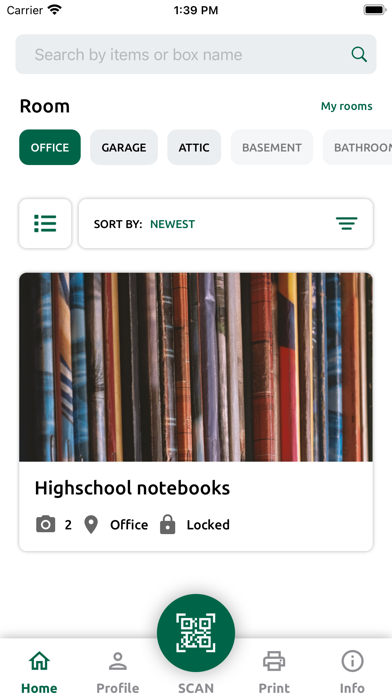Image resolution: width=392 pixels, height=696 pixels.
Task: Tap the camera photo count icon
Action: pyautogui.click(x=45, y=525)
